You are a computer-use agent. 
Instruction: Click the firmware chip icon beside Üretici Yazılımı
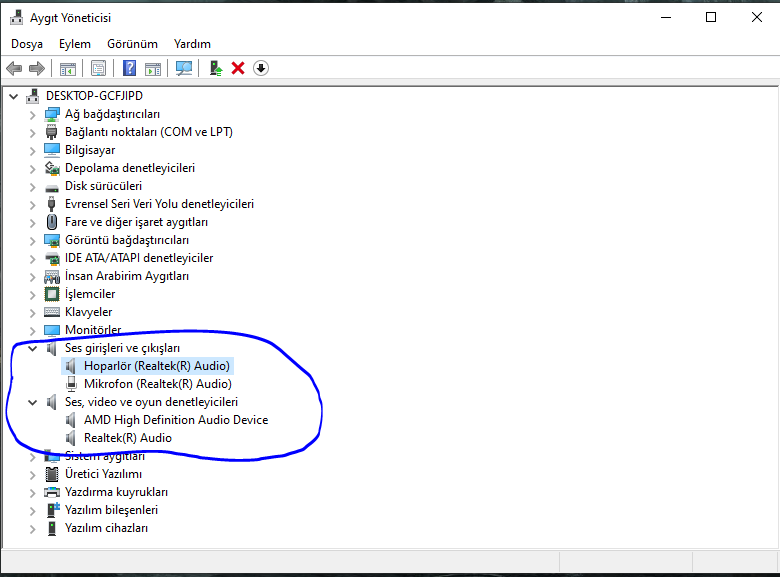[x=52, y=474]
